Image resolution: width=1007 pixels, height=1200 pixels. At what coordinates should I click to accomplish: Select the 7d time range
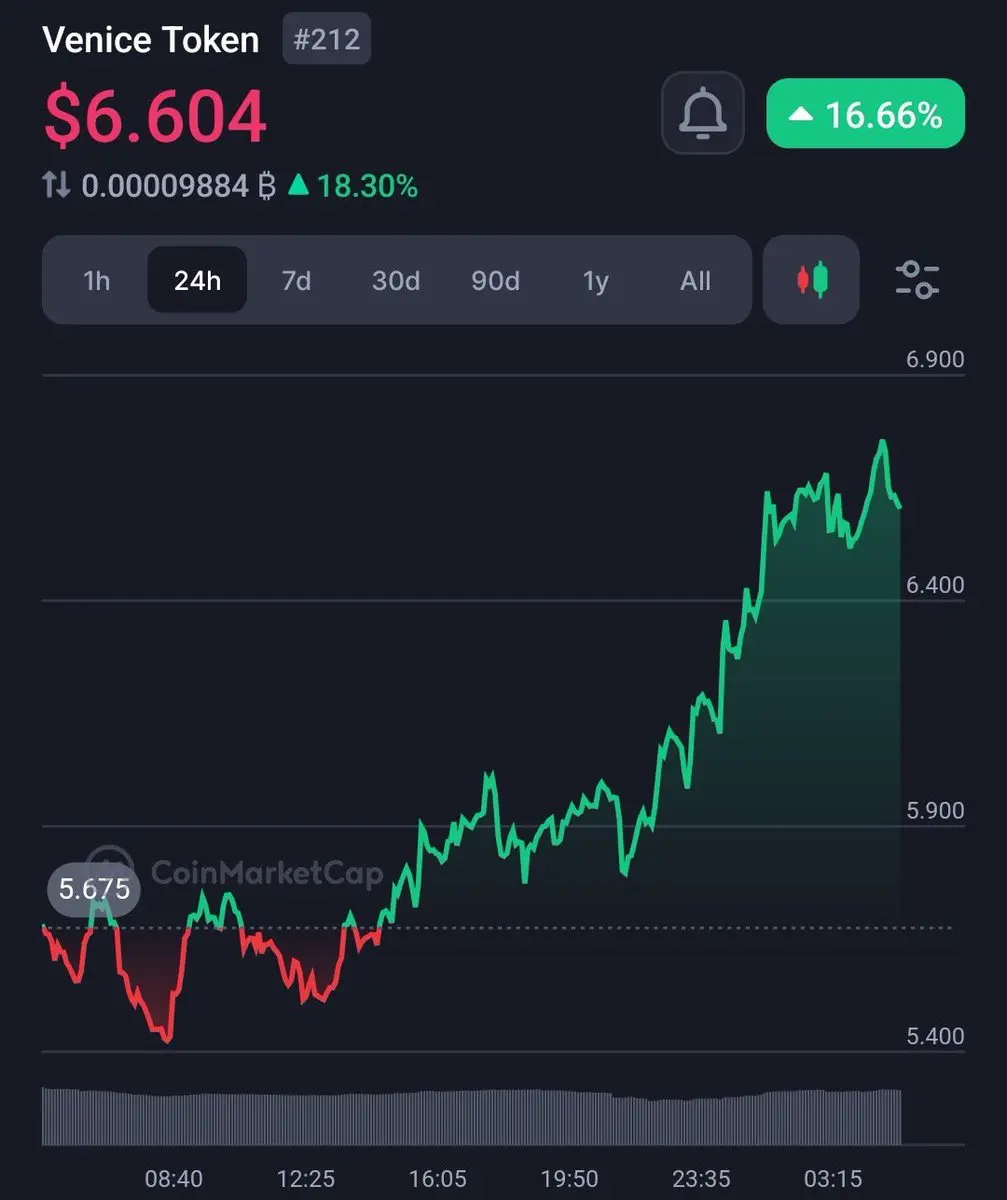pos(296,281)
